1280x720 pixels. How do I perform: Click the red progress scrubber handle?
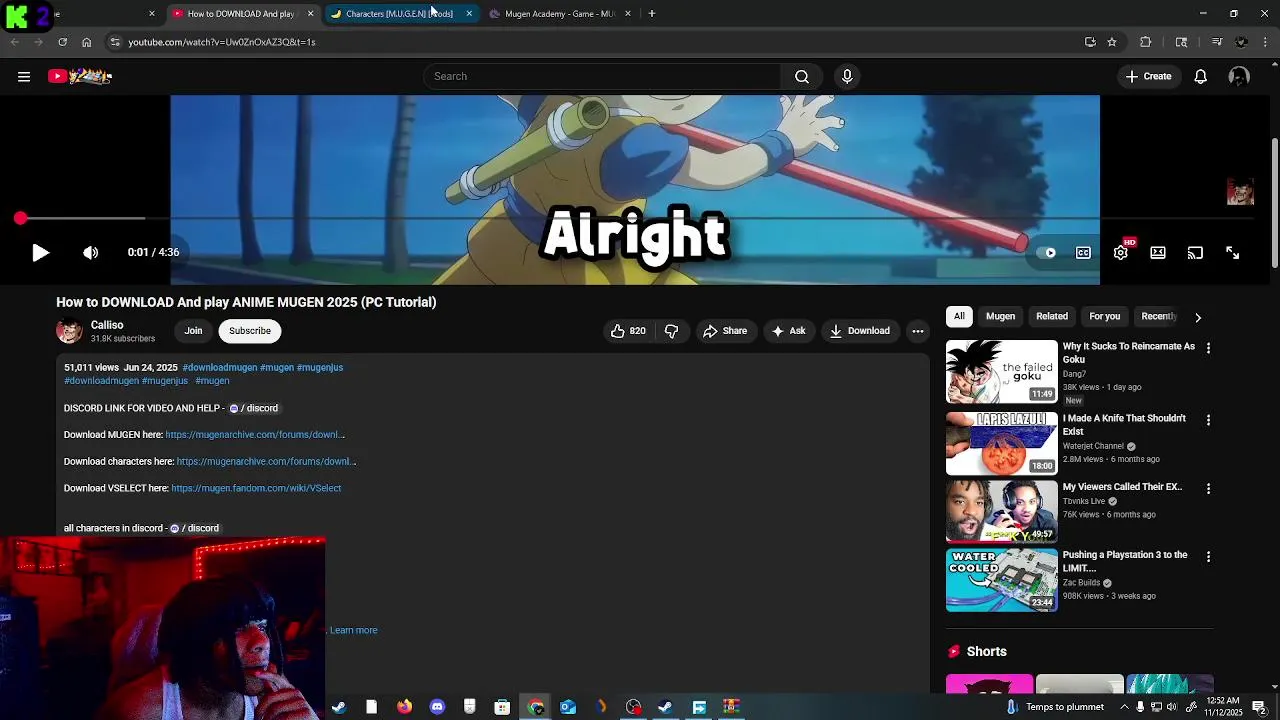[20, 218]
